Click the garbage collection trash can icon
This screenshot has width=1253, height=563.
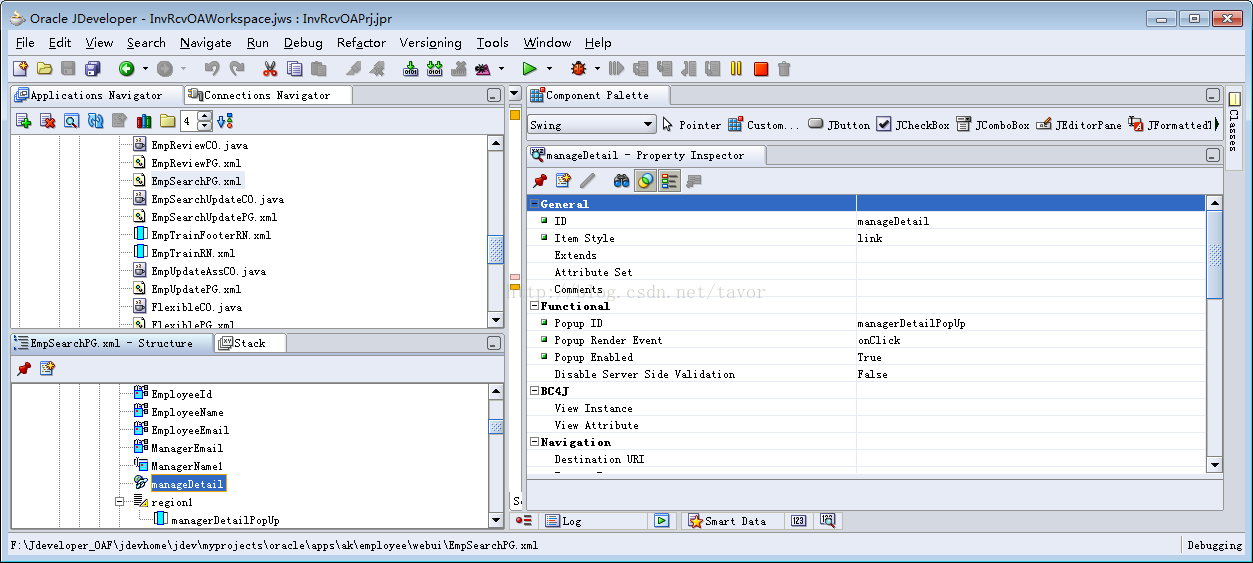tap(784, 69)
